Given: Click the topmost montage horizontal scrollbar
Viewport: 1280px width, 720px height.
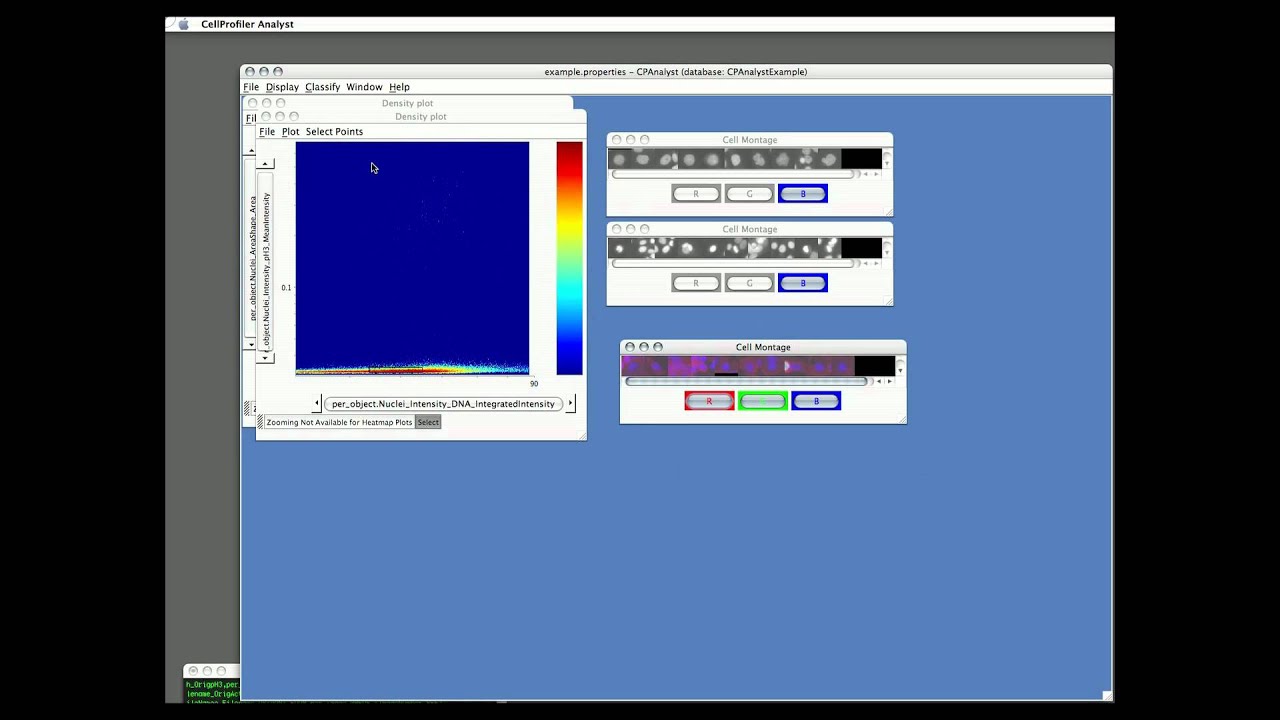Looking at the screenshot, I should (x=733, y=174).
